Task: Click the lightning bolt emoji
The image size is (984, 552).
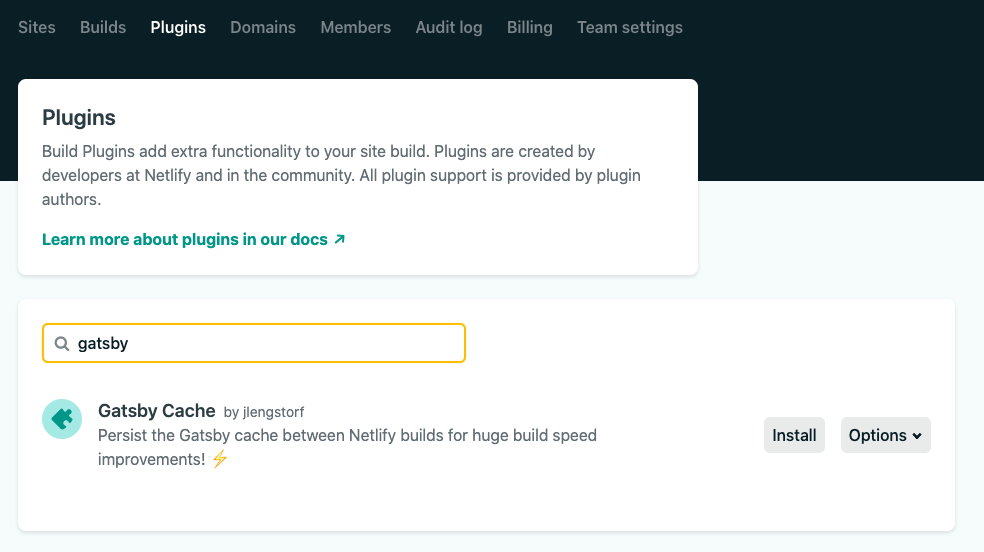Action: click(x=220, y=459)
